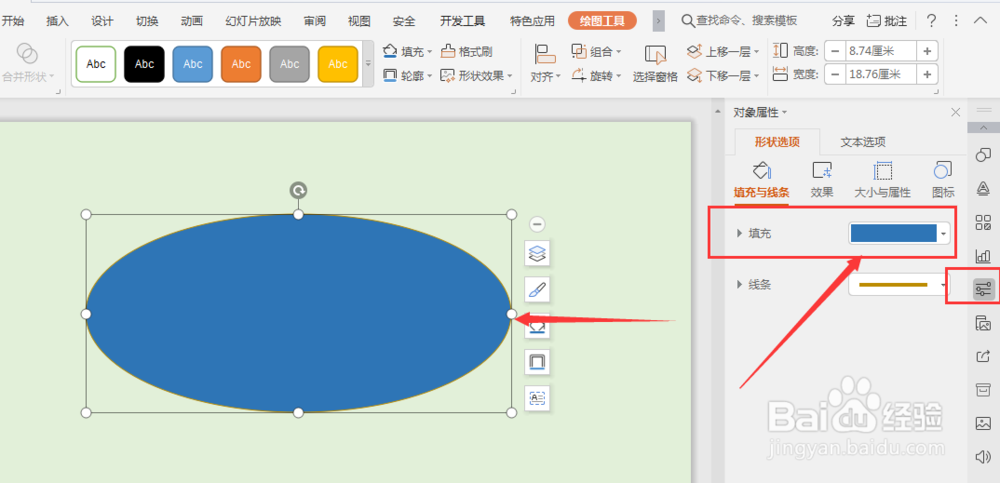Click the brush floating icon beside shape

click(537, 291)
